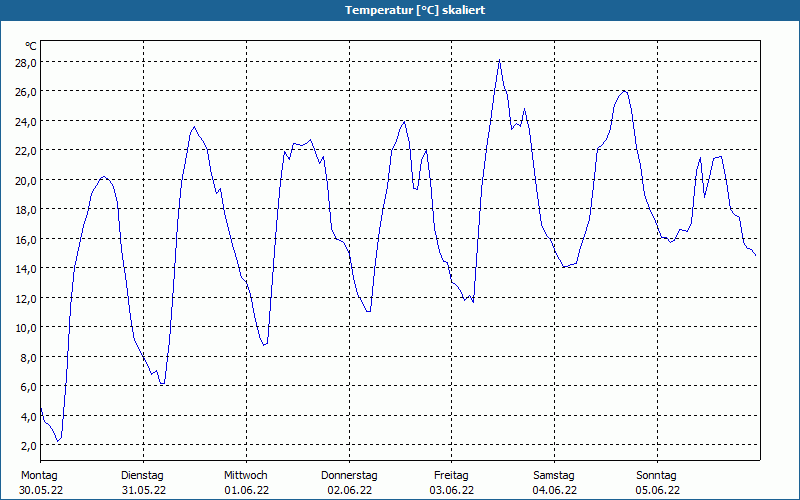Screen dimensions: 800x500
Task: Click the Sonntag day label
Action: pos(656,476)
